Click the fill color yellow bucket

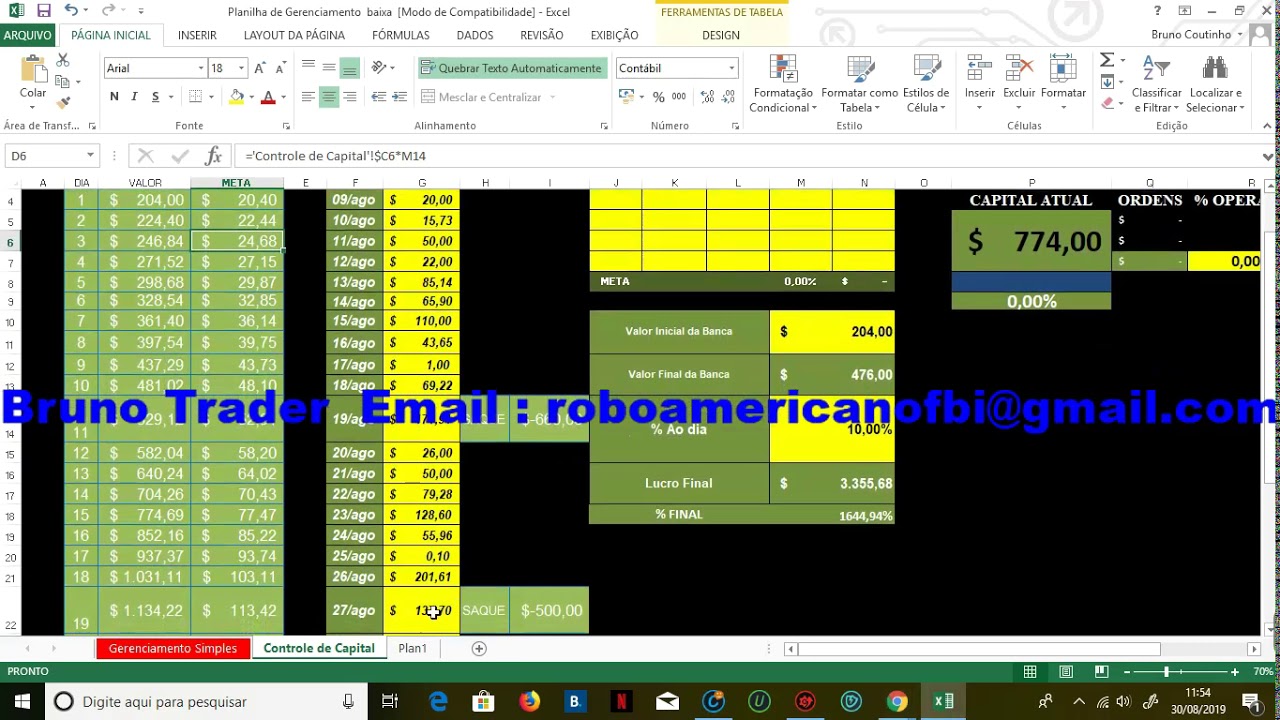click(x=236, y=97)
